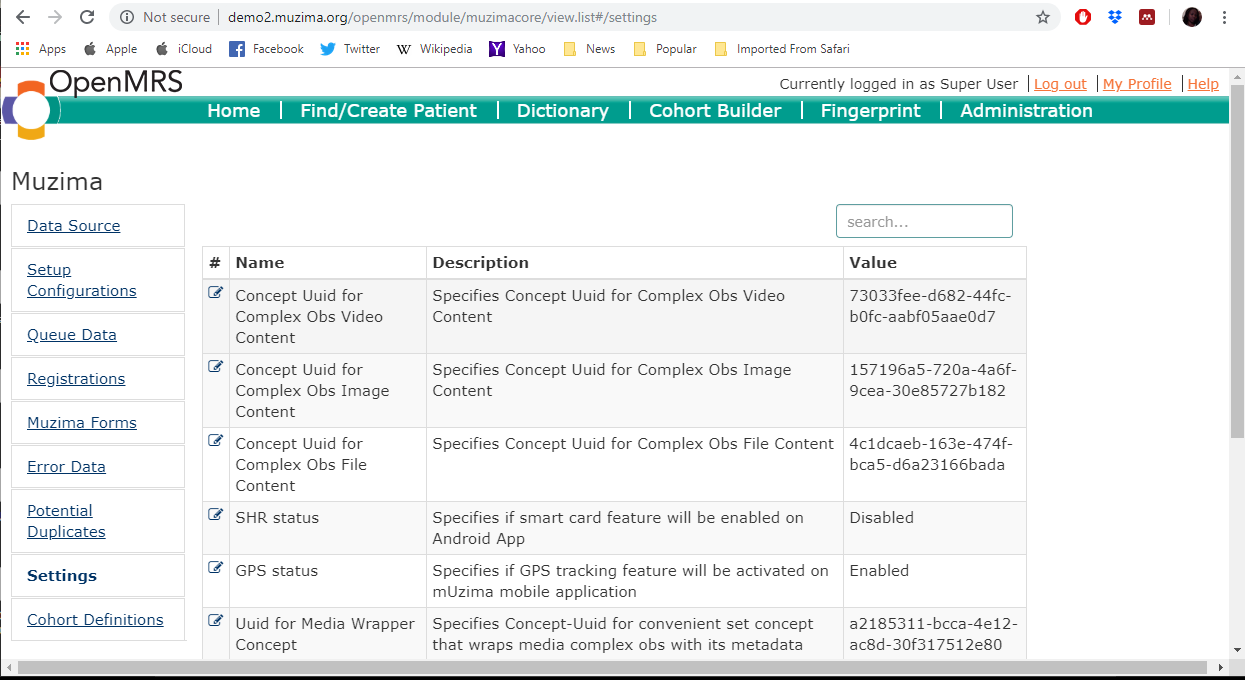1245x680 pixels.
Task: Click edit icon for Concept Uuid Video Content
Action: [215, 293]
